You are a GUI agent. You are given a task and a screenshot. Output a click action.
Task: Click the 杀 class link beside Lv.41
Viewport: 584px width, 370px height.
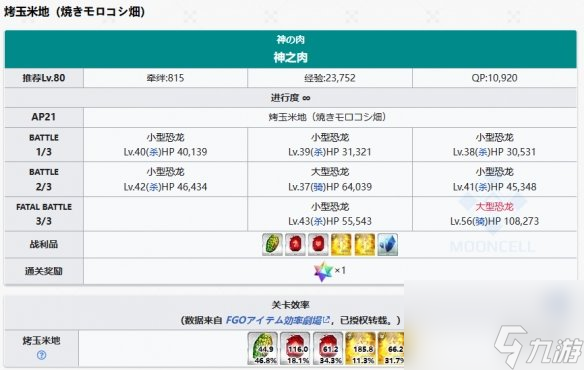click(x=483, y=187)
